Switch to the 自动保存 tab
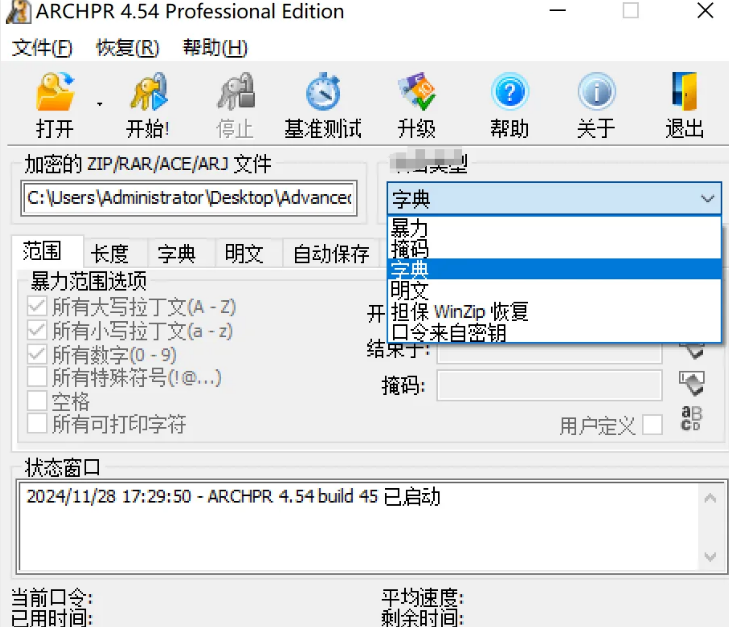This screenshot has width=729, height=627. click(x=331, y=254)
